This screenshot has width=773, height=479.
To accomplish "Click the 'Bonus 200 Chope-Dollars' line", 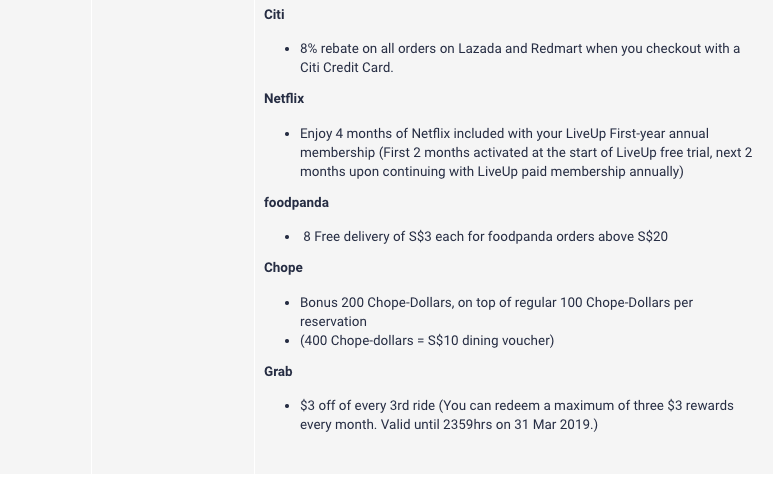I will (496, 302).
